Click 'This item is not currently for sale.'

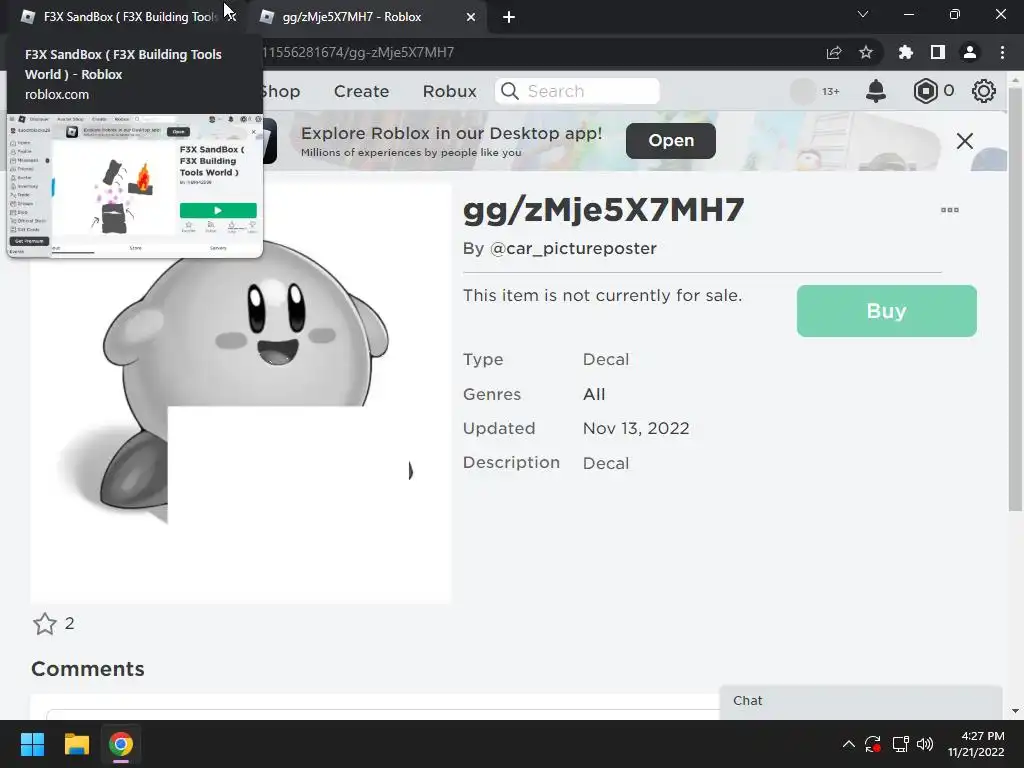(602, 295)
